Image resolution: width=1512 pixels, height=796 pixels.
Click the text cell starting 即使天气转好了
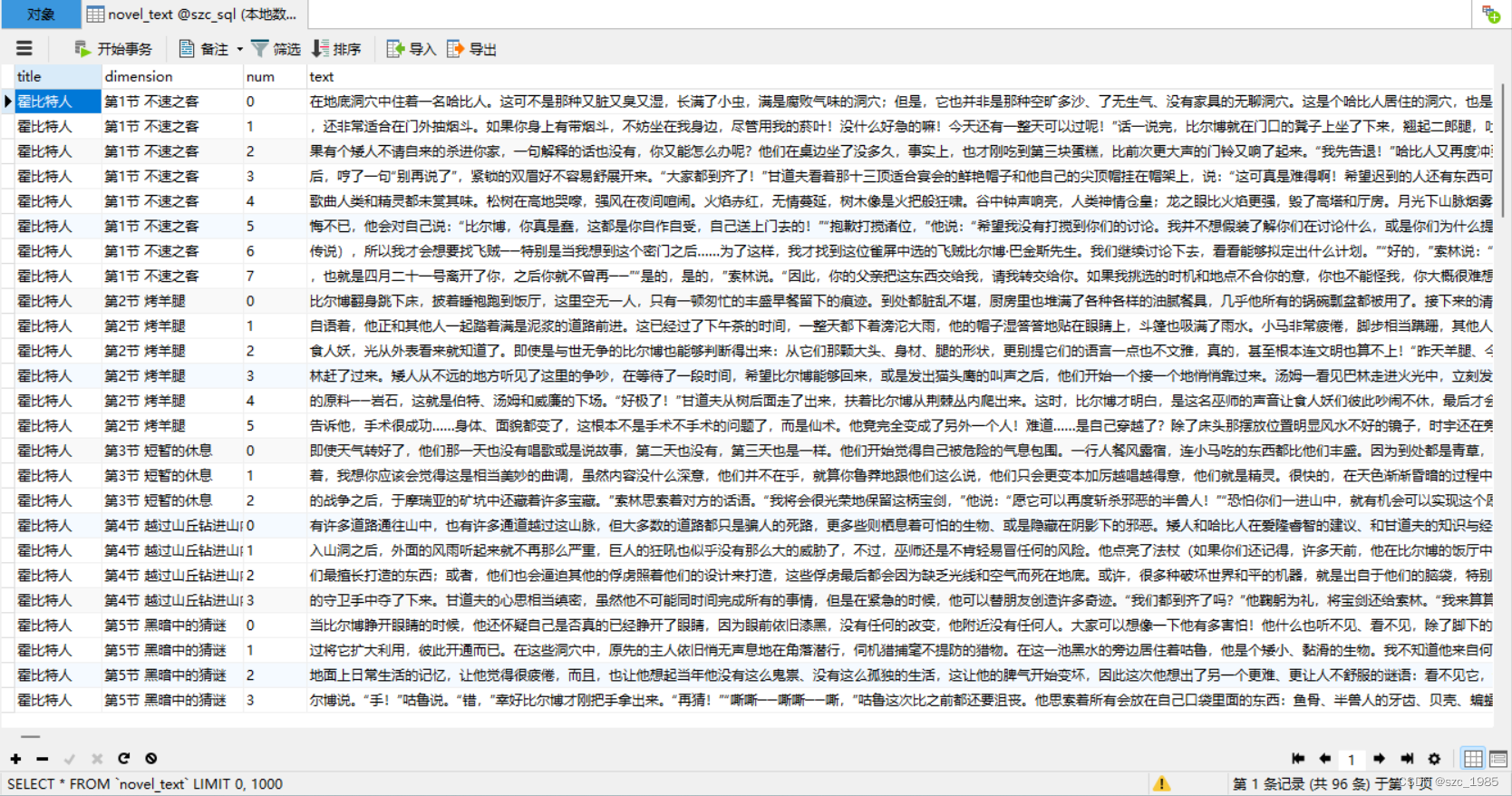click(900, 451)
